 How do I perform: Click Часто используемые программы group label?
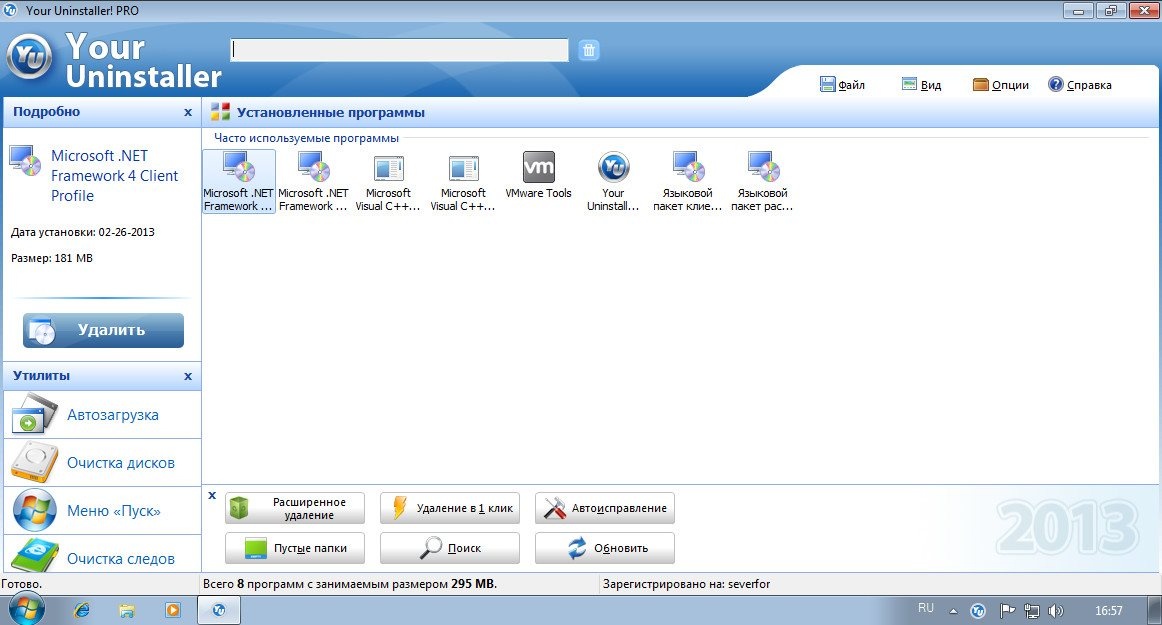pos(307,138)
